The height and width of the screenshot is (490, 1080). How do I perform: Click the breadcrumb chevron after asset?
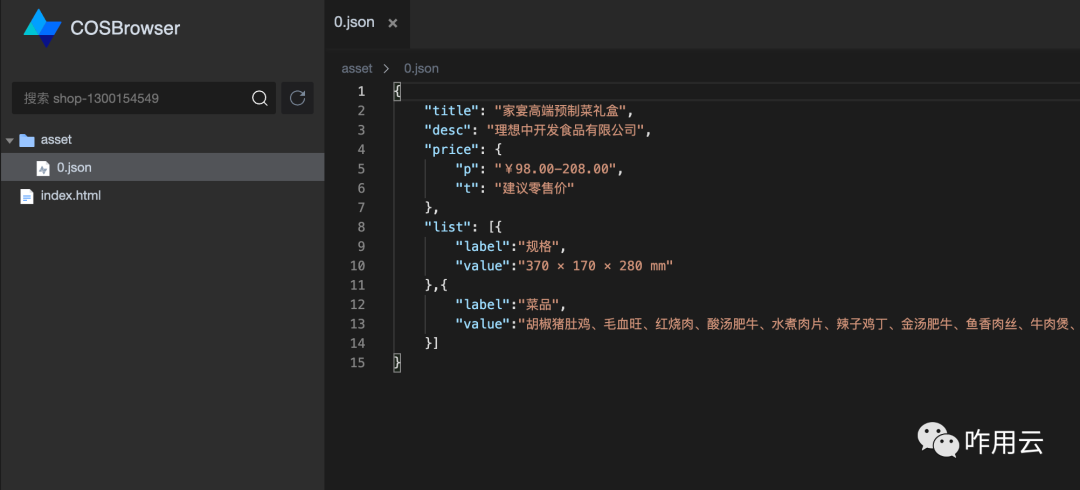386,69
